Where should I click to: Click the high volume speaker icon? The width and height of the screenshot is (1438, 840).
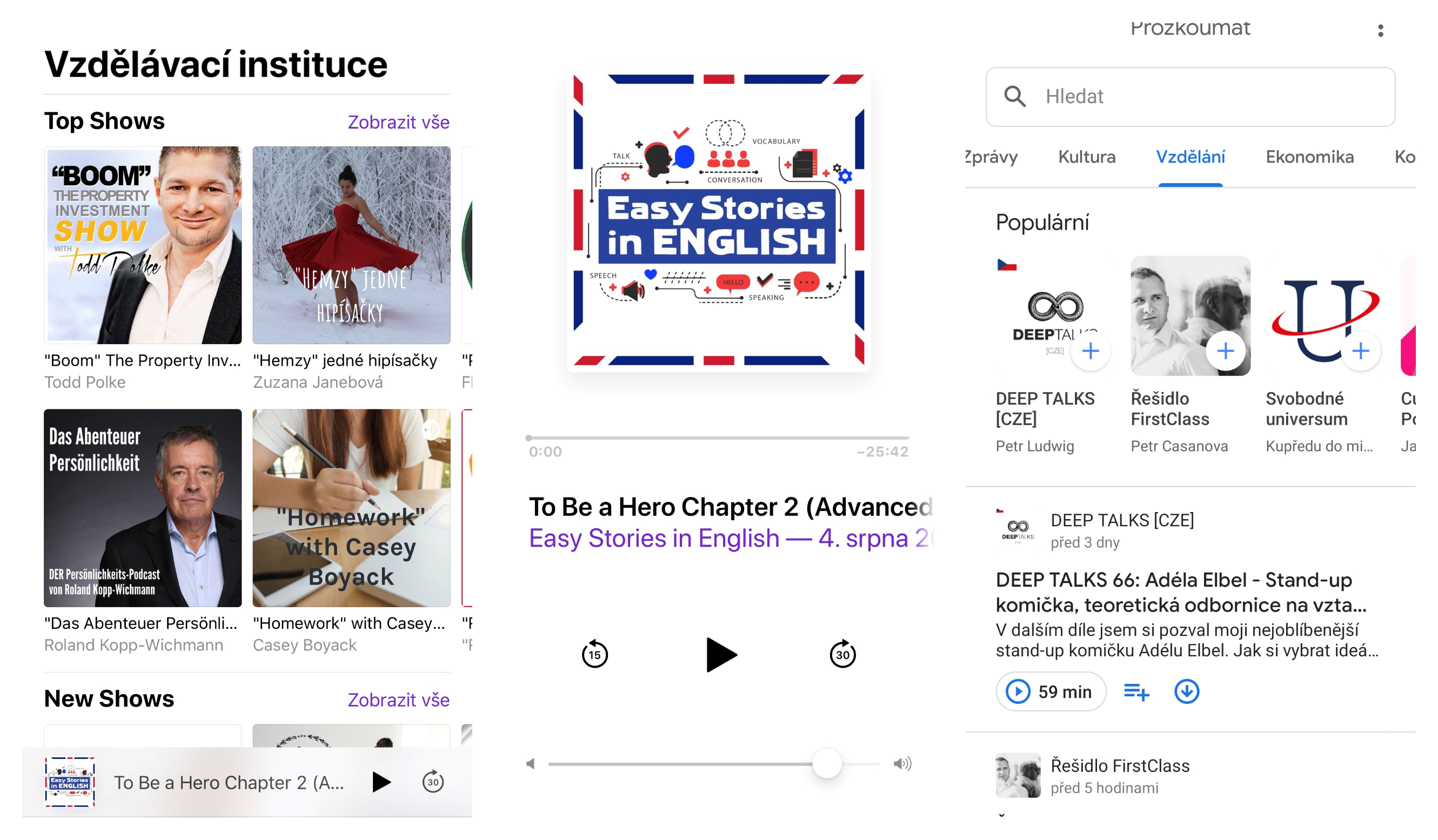pos(902,764)
